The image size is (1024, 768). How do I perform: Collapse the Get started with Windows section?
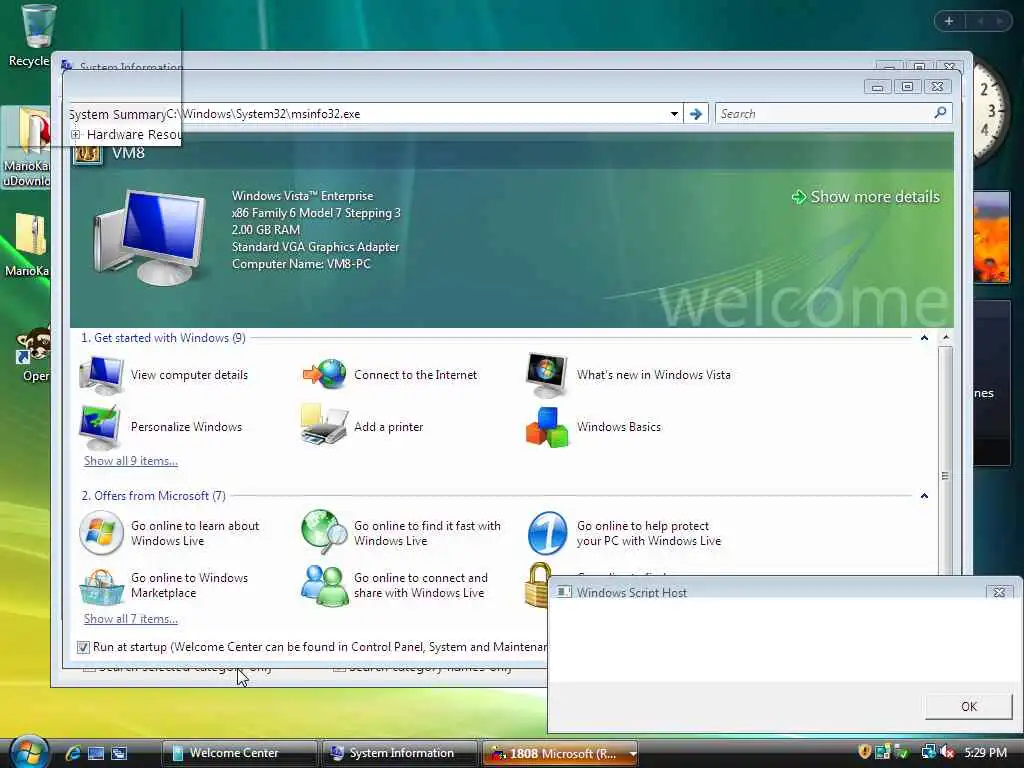[924, 338]
